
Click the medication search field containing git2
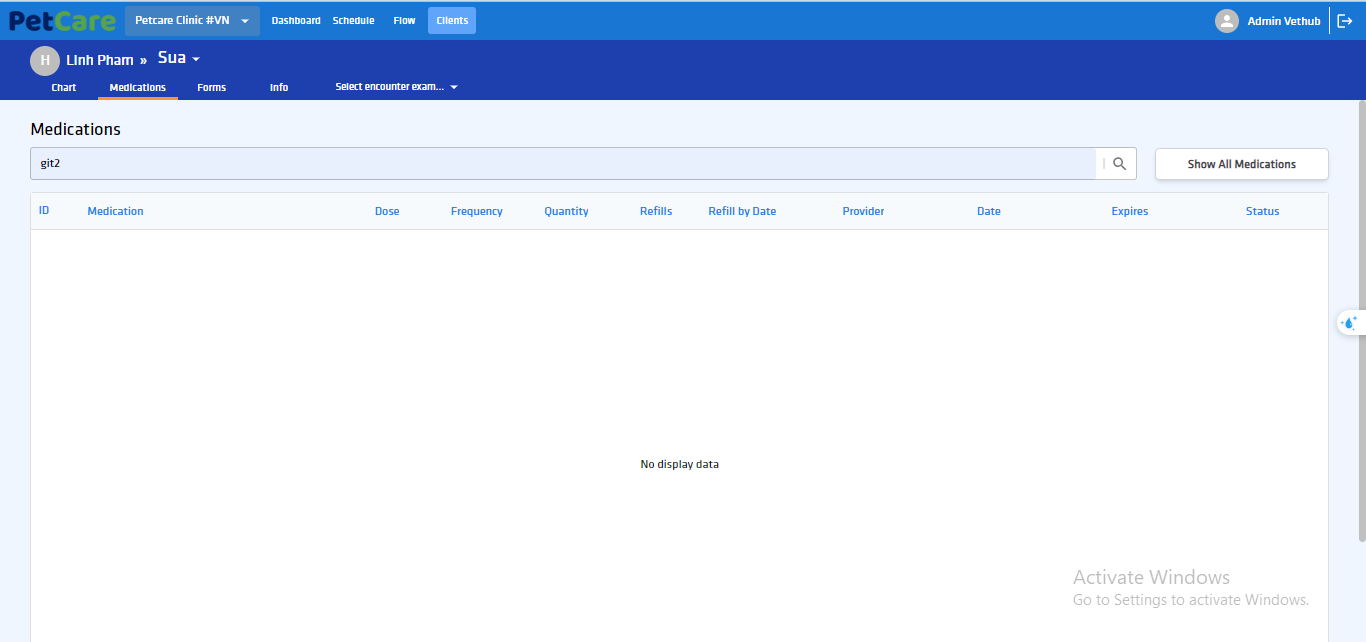[563, 164]
